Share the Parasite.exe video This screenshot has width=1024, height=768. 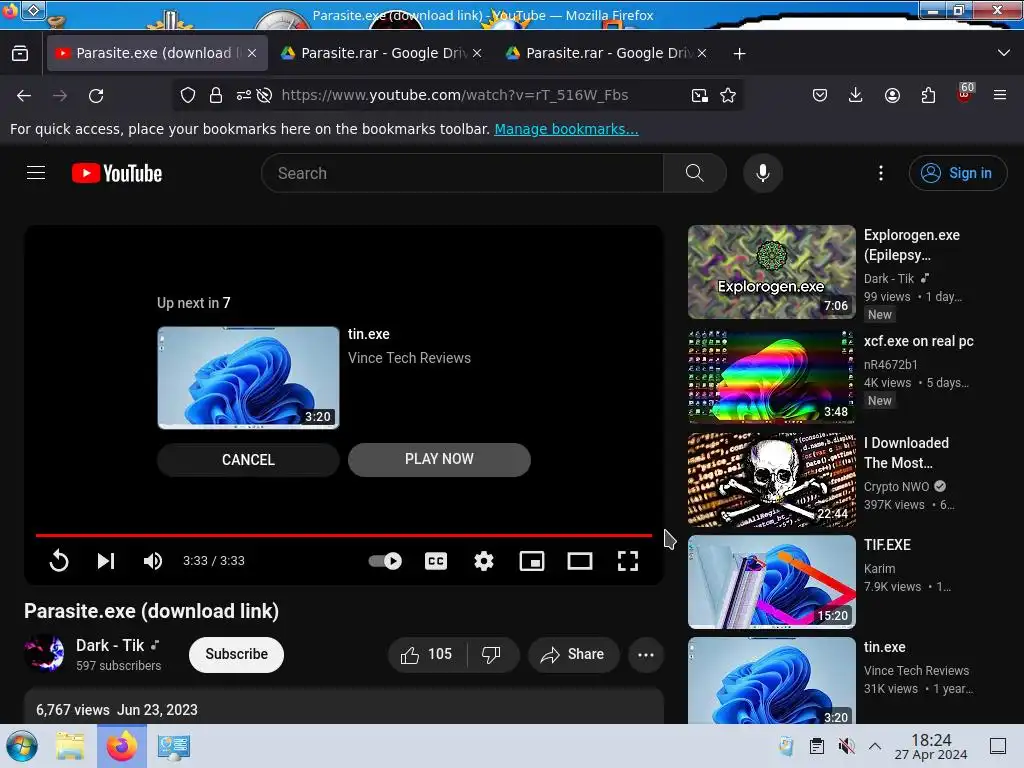point(573,654)
